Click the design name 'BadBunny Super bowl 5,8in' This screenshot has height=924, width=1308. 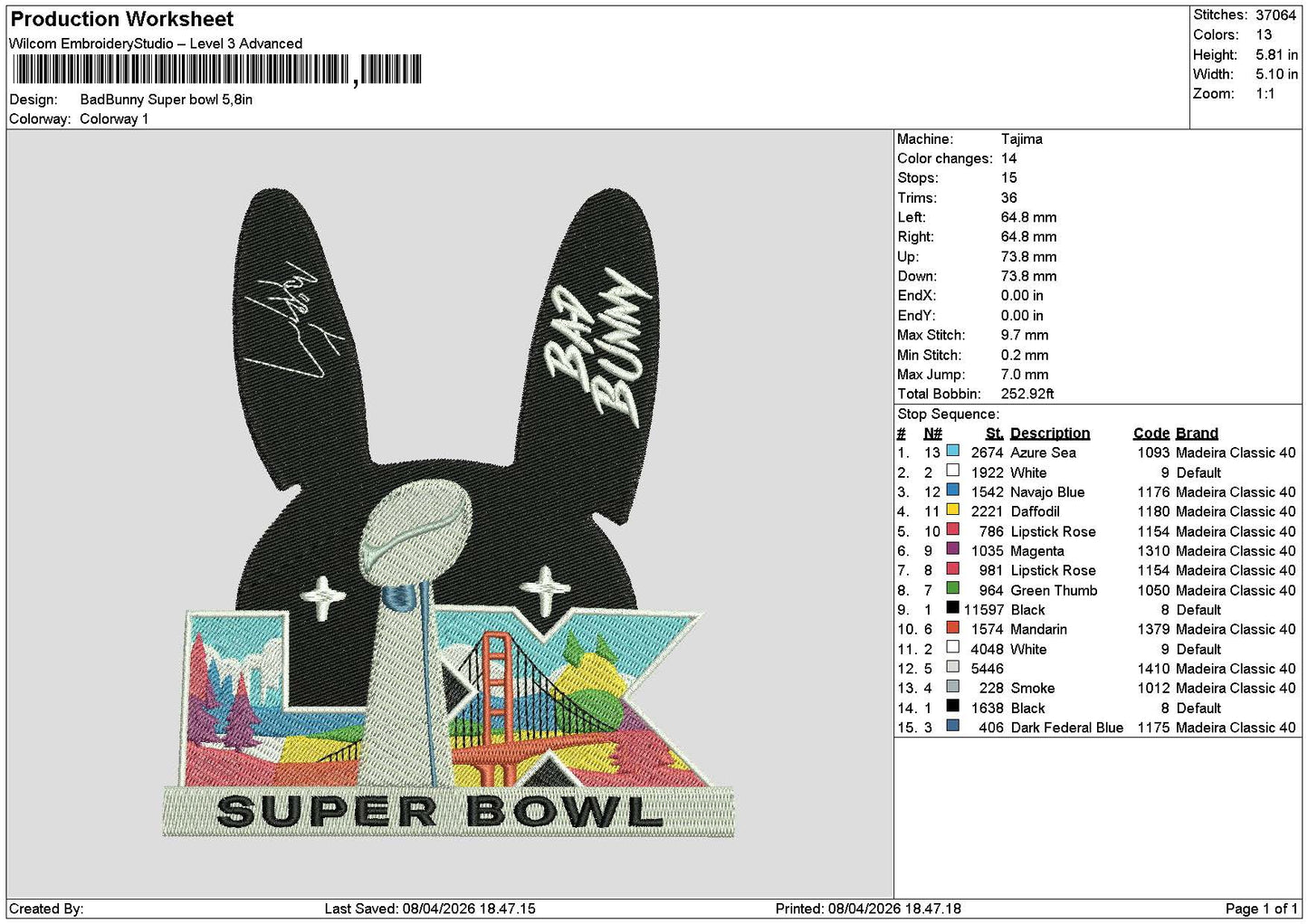point(167,100)
